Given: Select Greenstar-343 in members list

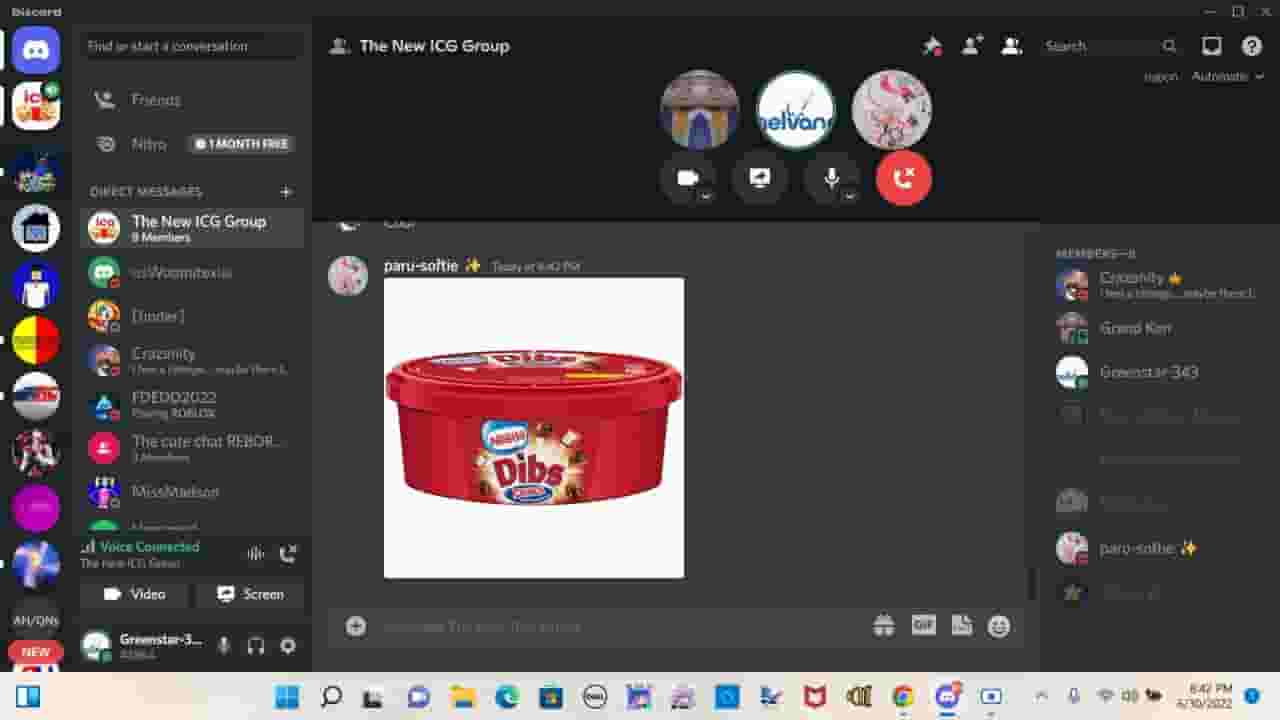Looking at the screenshot, I should (1158, 372).
